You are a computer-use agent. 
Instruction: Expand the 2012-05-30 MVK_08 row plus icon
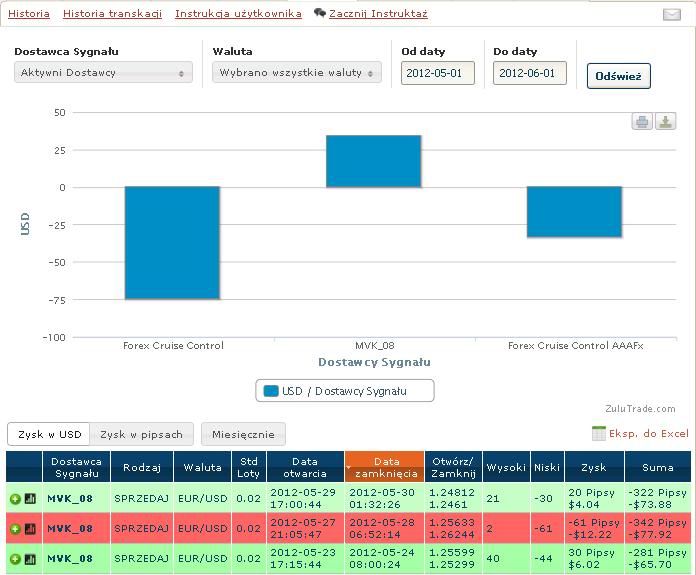click(x=16, y=499)
